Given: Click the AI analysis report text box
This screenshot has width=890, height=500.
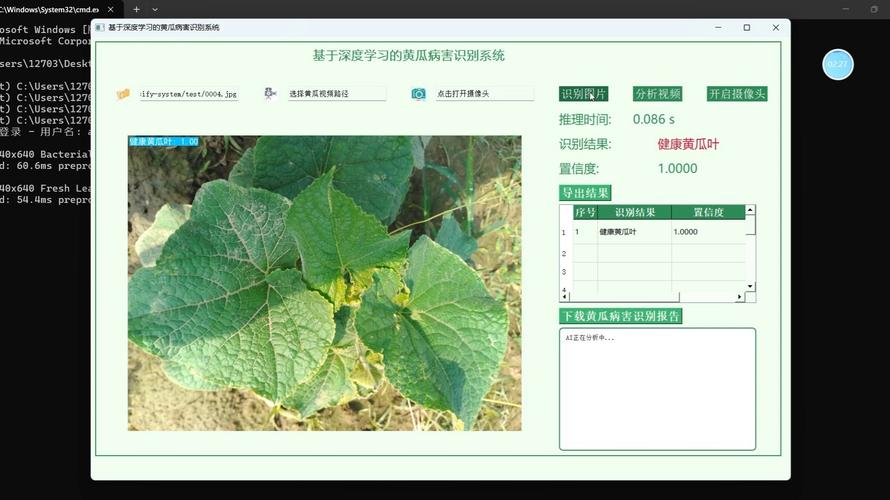Looking at the screenshot, I should coord(657,389).
